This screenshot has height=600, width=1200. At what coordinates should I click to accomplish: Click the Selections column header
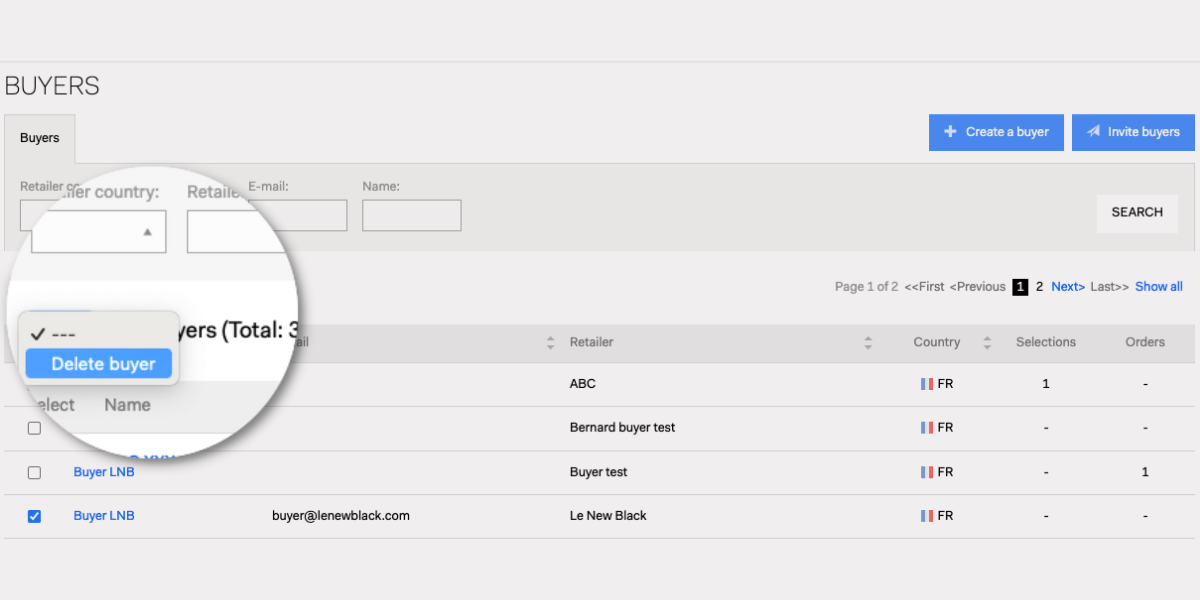1046,342
